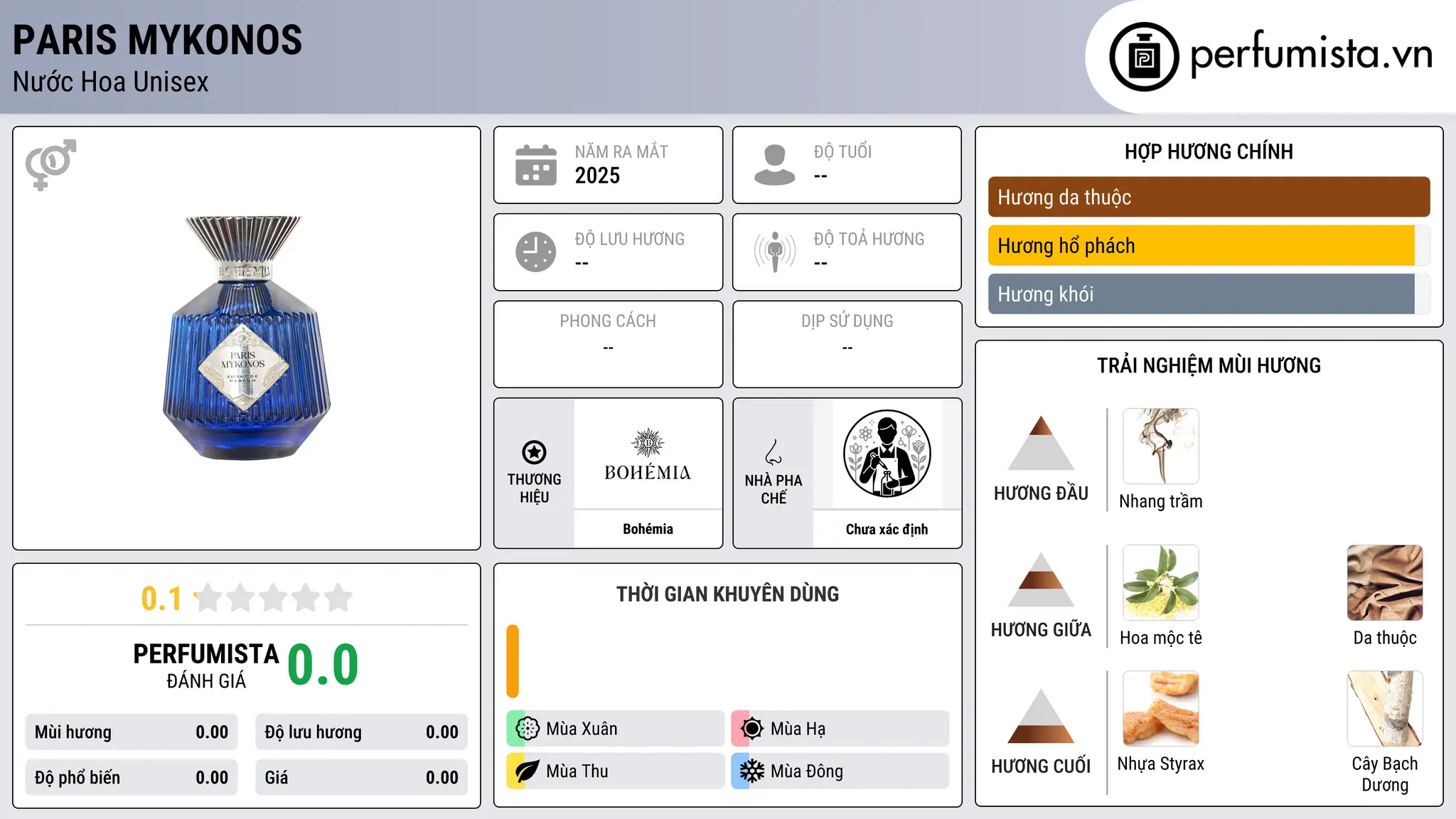
Task: Click the Độ phổ biến score row
Action: (x=132, y=777)
